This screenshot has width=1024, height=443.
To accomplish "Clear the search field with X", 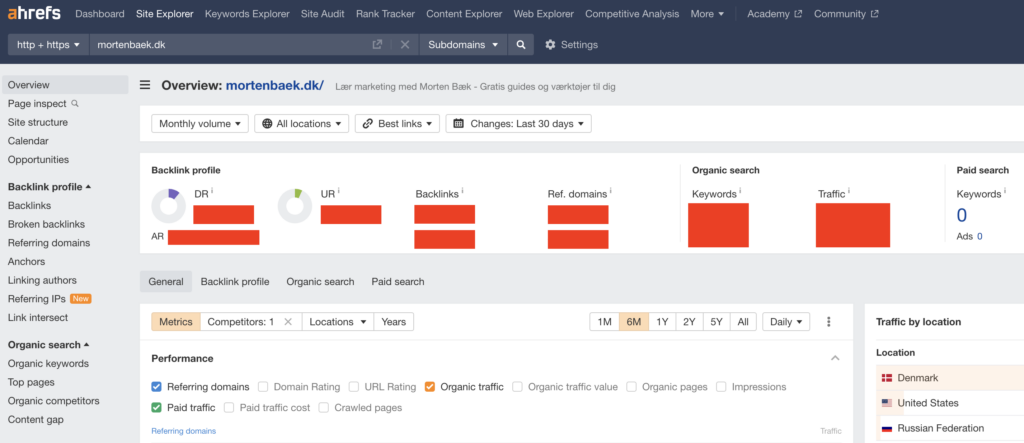I will click(405, 44).
